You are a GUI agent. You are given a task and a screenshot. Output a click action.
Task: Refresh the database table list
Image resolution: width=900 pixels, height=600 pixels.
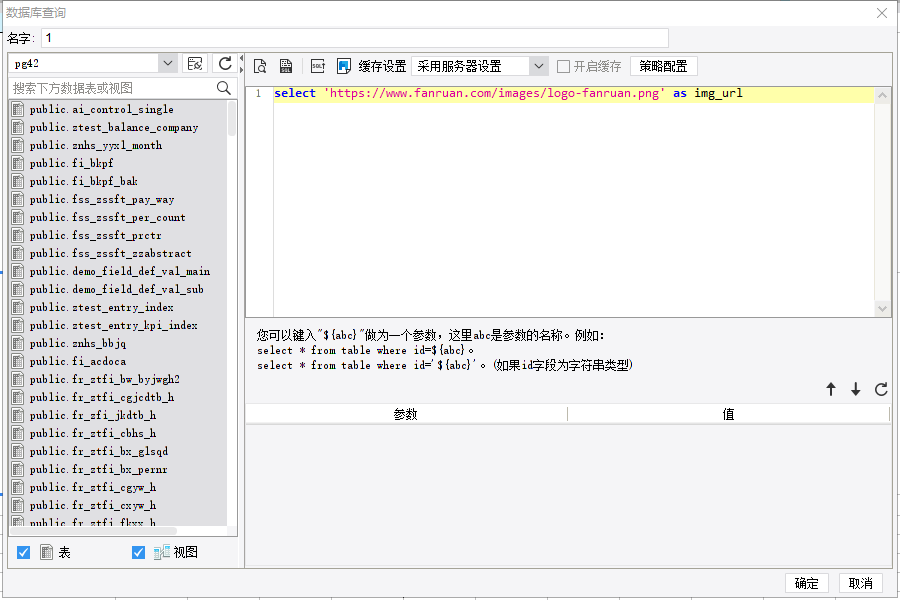coord(225,63)
